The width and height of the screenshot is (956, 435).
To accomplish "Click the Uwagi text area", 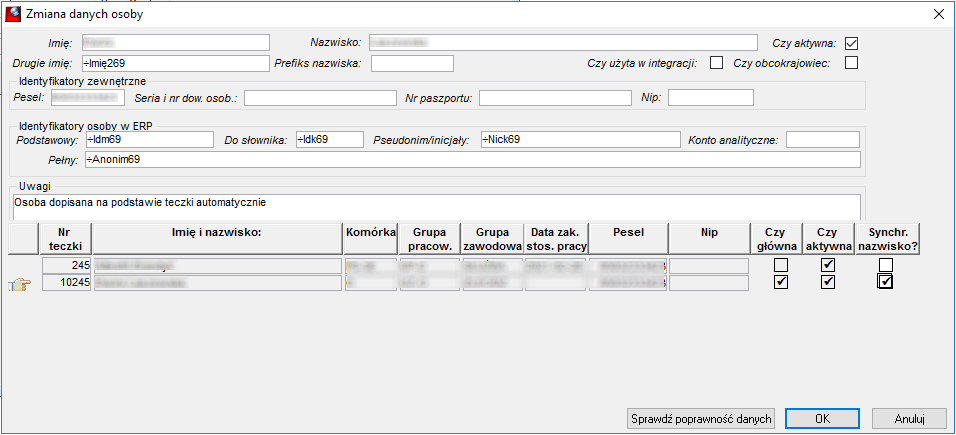I will pos(437,207).
